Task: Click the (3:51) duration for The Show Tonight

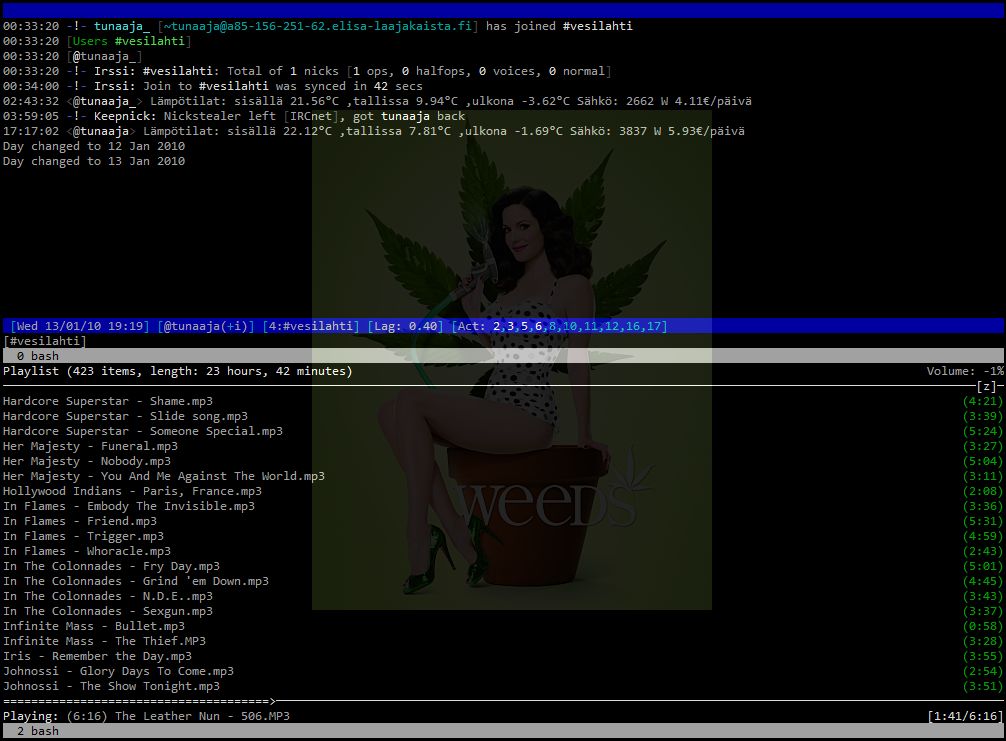Action: click(x=982, y=686)
